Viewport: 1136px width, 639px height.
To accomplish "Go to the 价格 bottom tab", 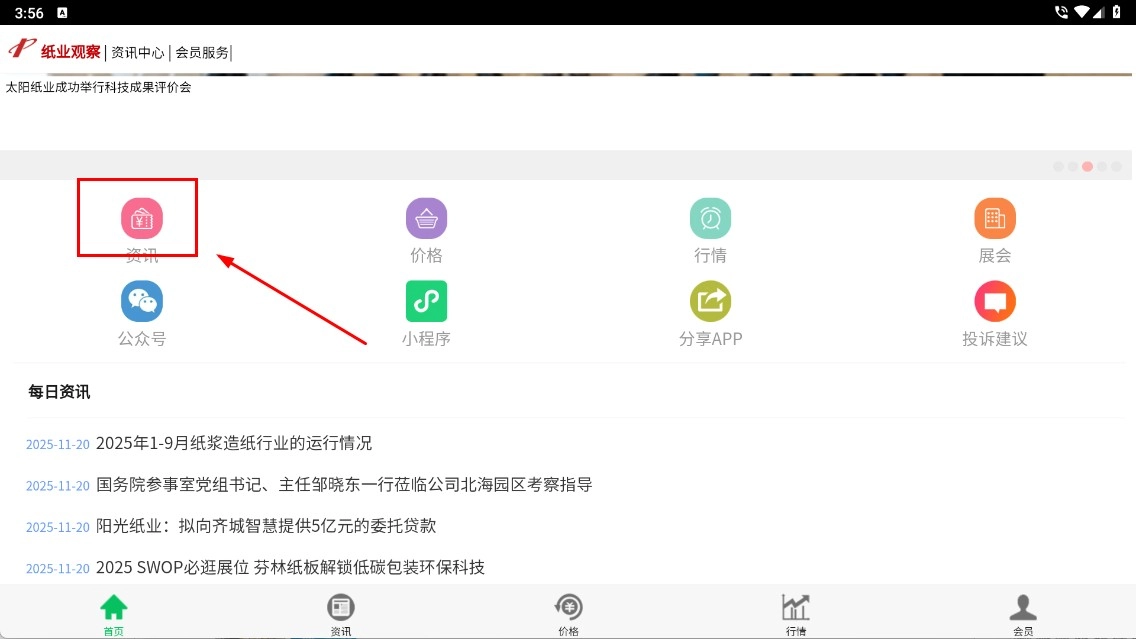I will (568, 612).
